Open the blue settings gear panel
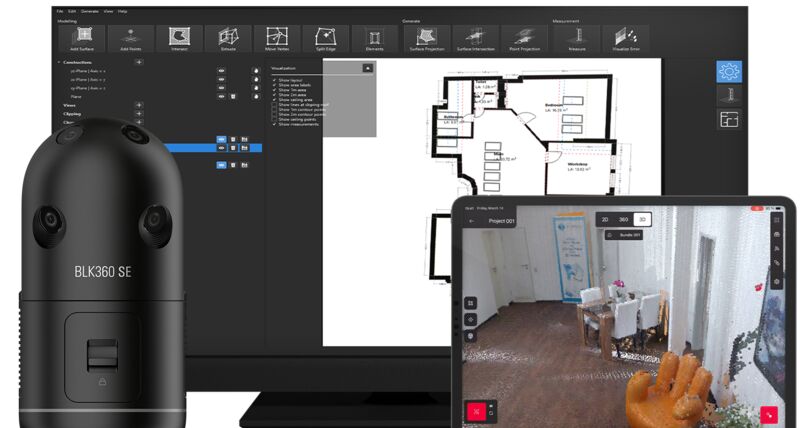This screenshot has width=800, height=428. [729, 72]
